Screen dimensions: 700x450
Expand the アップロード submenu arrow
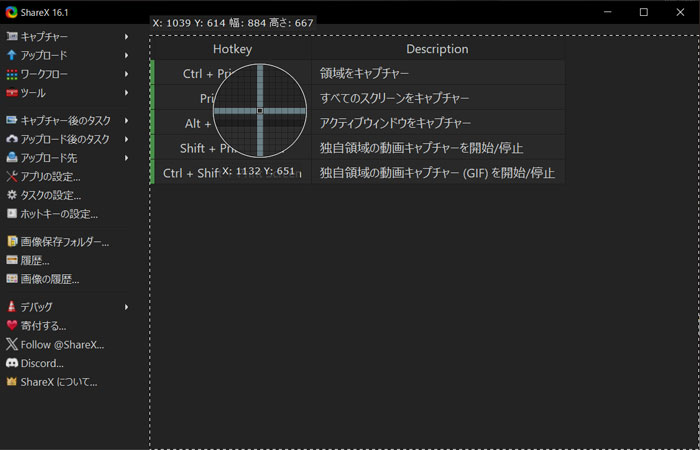click(127, 55)
